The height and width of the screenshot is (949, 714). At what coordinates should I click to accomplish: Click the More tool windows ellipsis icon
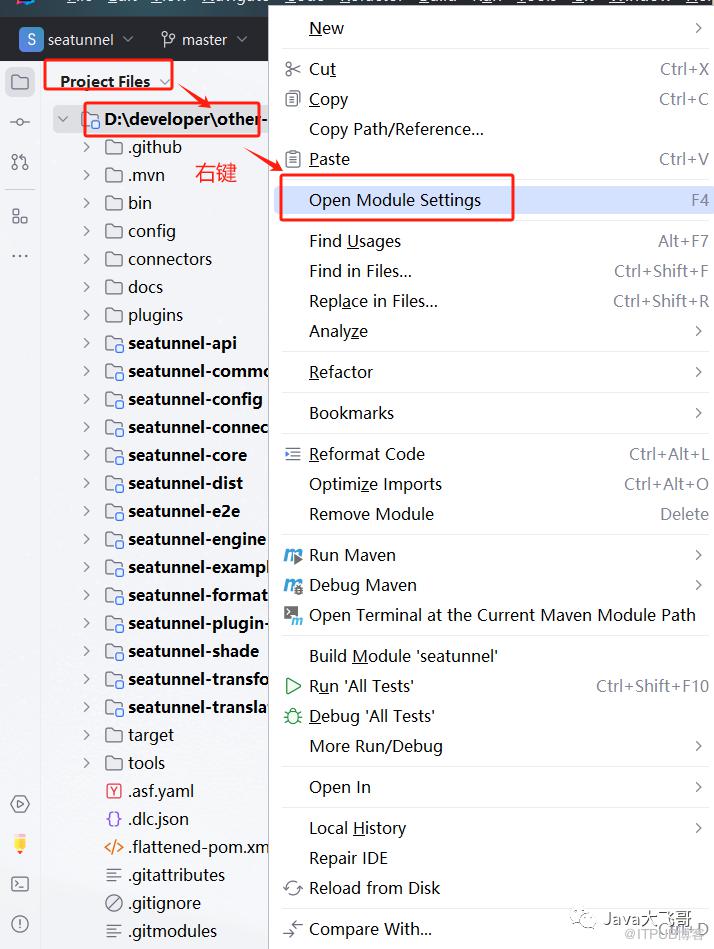point(20,256)
